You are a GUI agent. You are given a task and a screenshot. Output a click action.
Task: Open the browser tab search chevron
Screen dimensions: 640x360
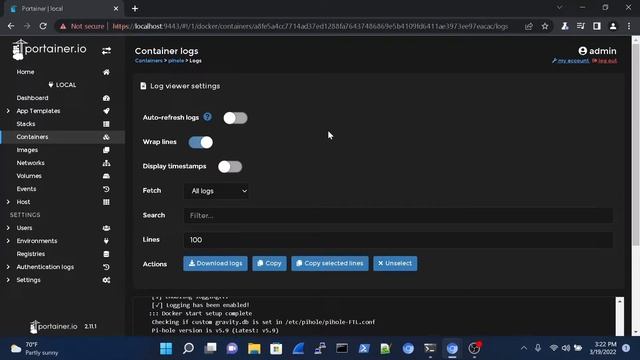pos(559,7)
